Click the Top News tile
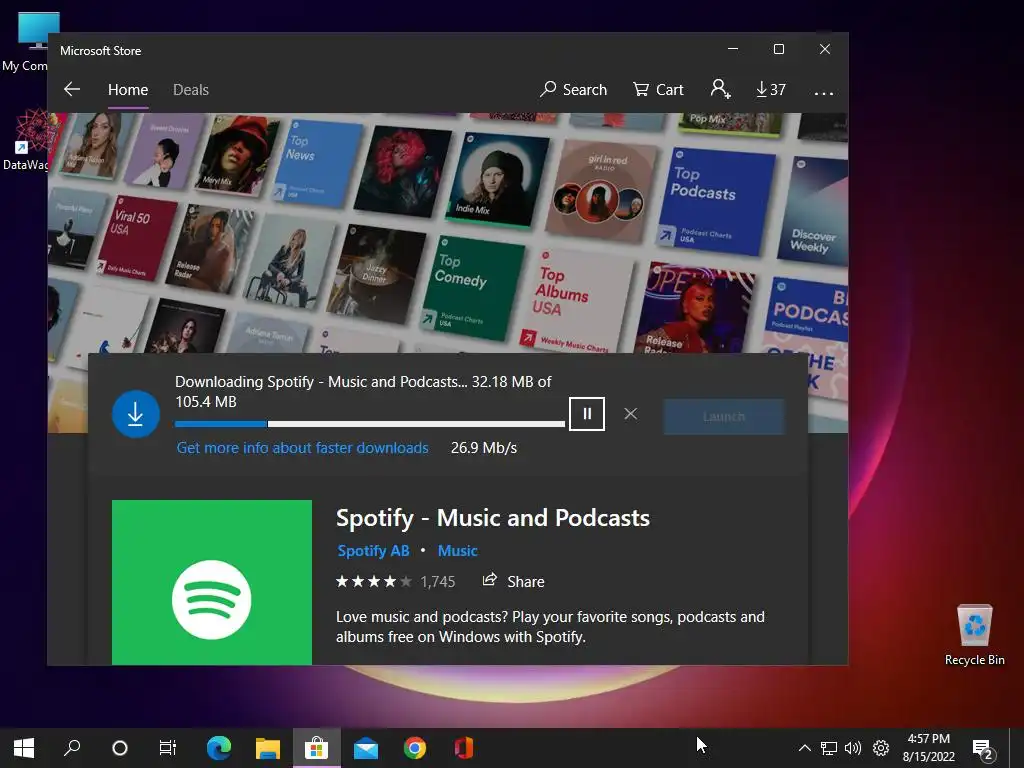 coord(317,163)
